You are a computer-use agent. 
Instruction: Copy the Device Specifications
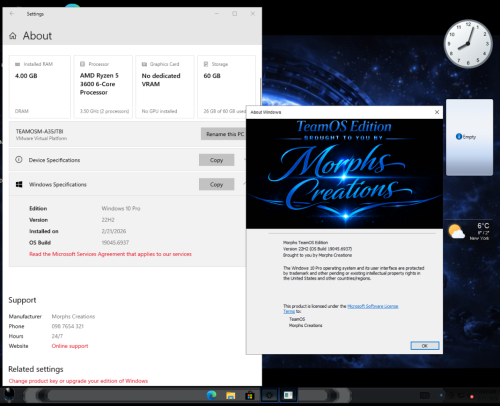[216, 160]
